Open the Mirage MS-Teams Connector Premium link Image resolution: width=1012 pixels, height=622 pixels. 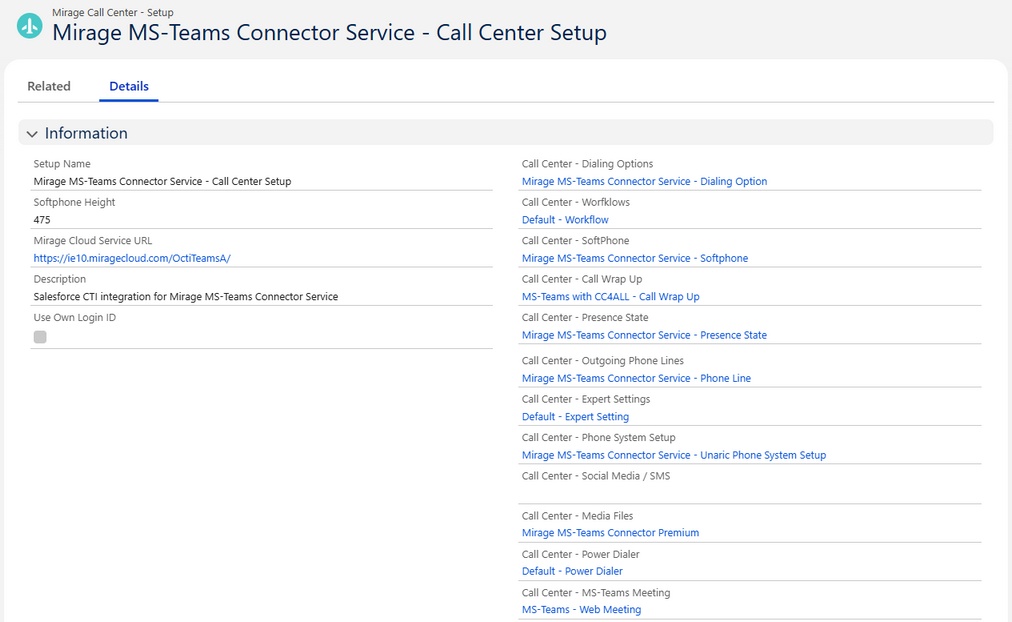coord(611,532)
